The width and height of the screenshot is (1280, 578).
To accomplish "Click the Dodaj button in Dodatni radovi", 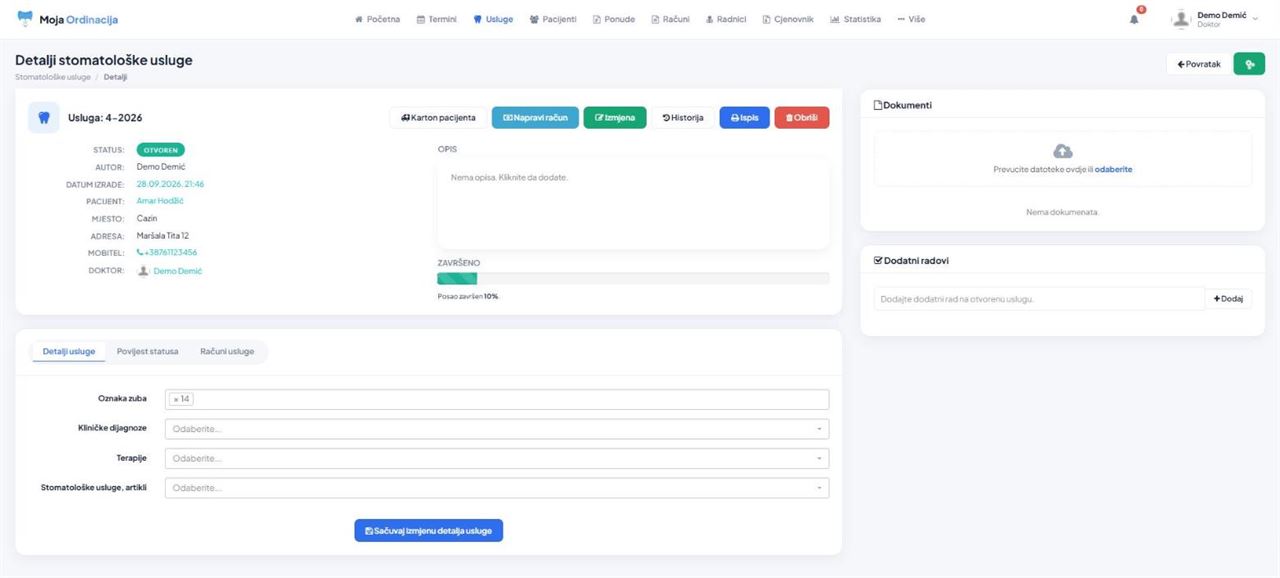I will tap(1228, 299).
